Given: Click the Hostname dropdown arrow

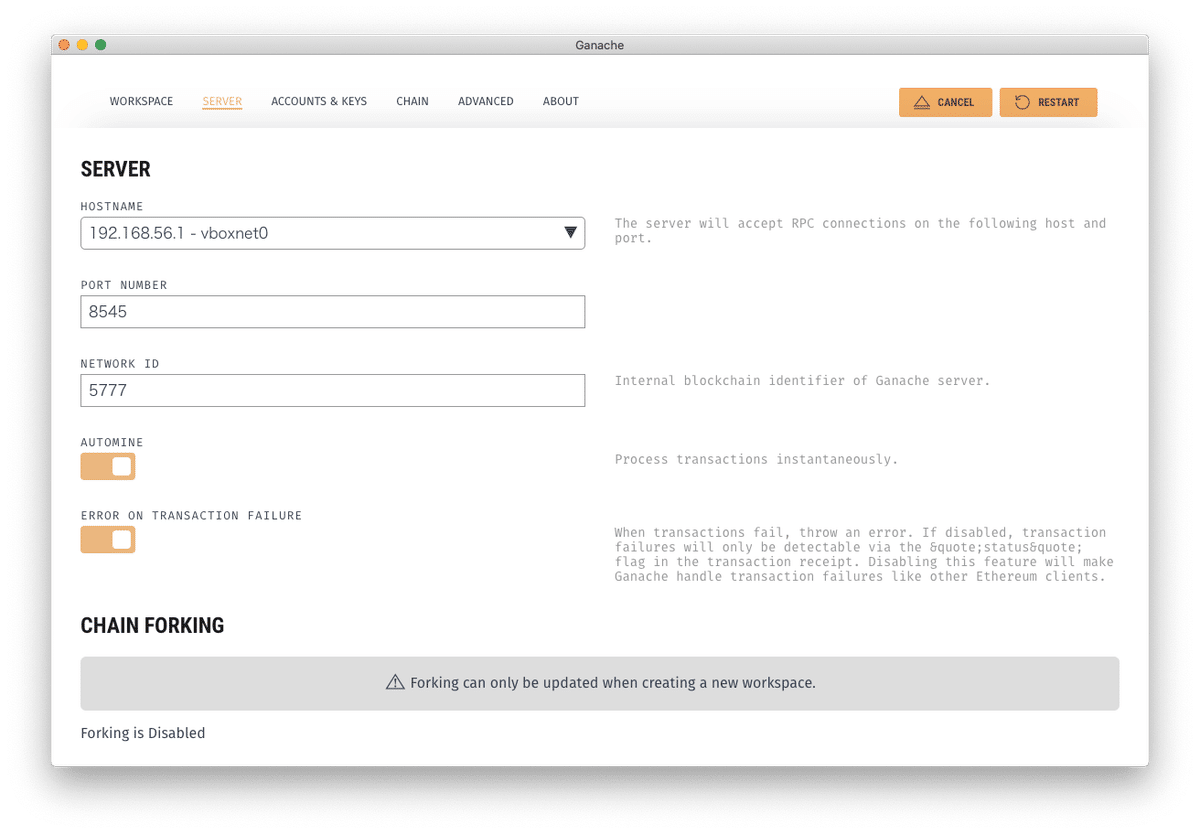Looking at the screenshot, I should [570, 233].
